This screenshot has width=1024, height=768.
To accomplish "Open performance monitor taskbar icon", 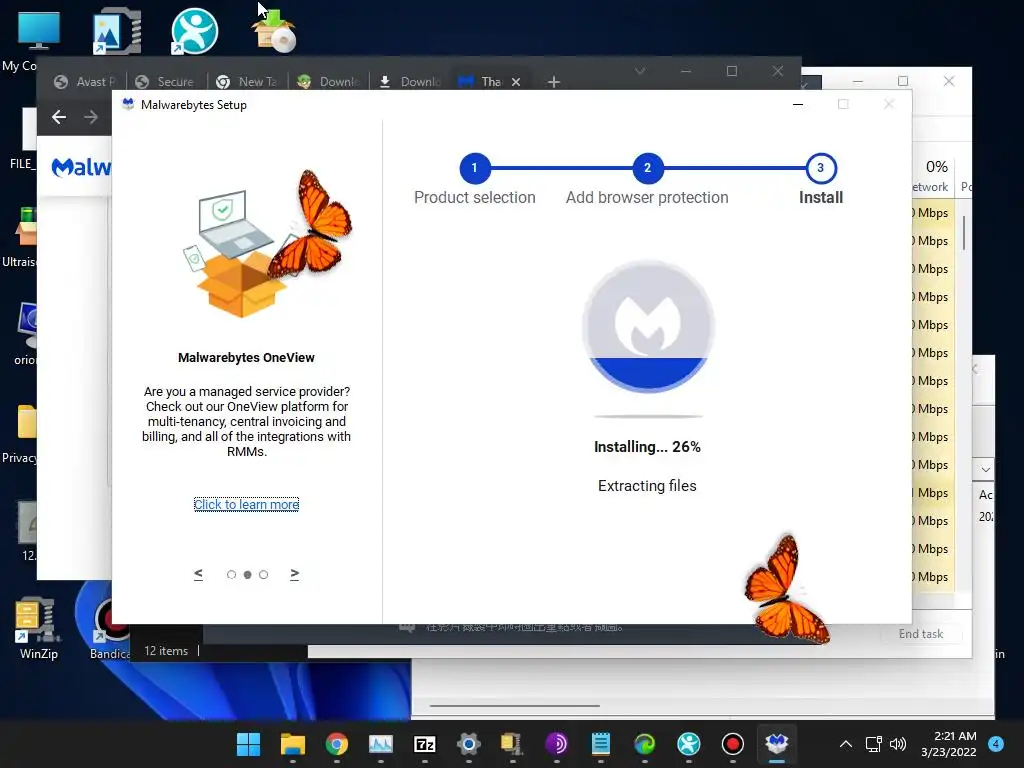I will point(381,744).
